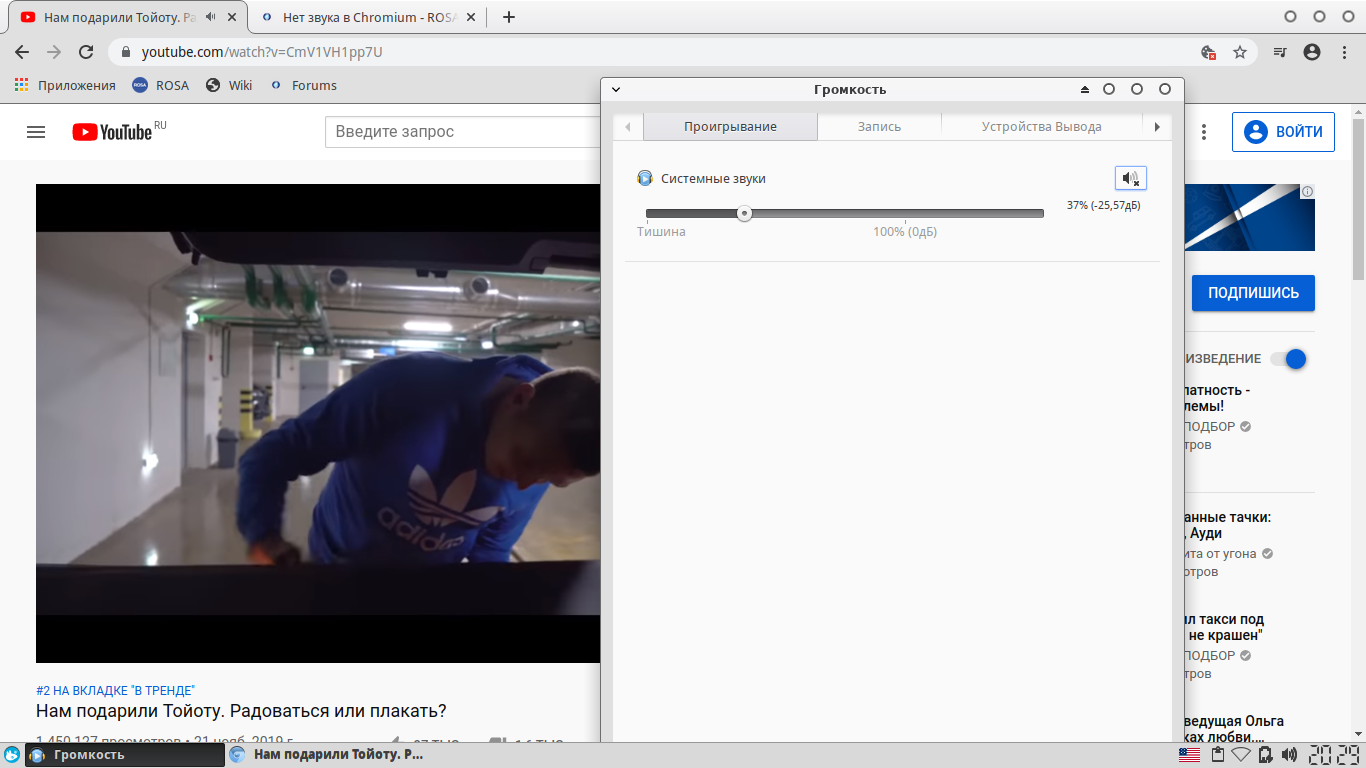Viewport: 1366px width, 768px height.
Task: Open the Chrome profile avatar
Action: (x=1312, y=52)
